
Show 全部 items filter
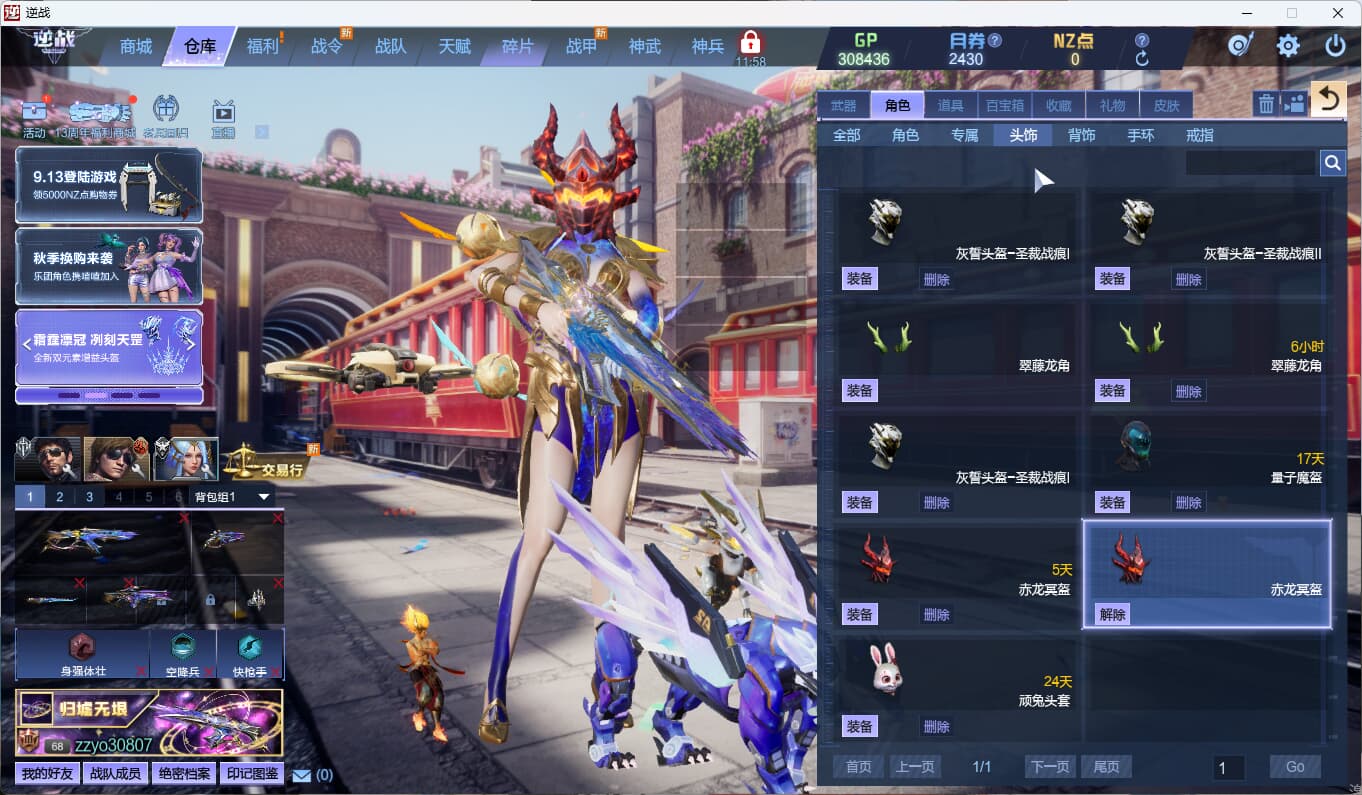coord(847,135)
